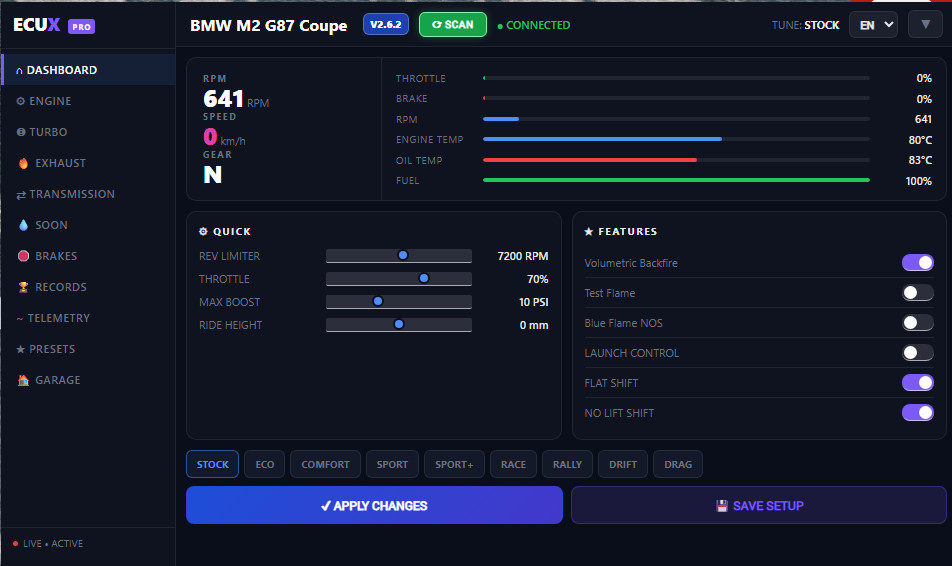Select the Race preset

tap(514, 464)
